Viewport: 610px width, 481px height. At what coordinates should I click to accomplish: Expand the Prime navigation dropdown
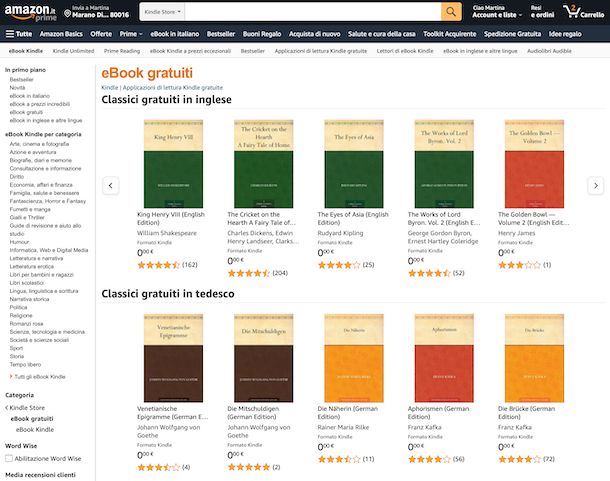pyautogui.click(x=131, y=34)
